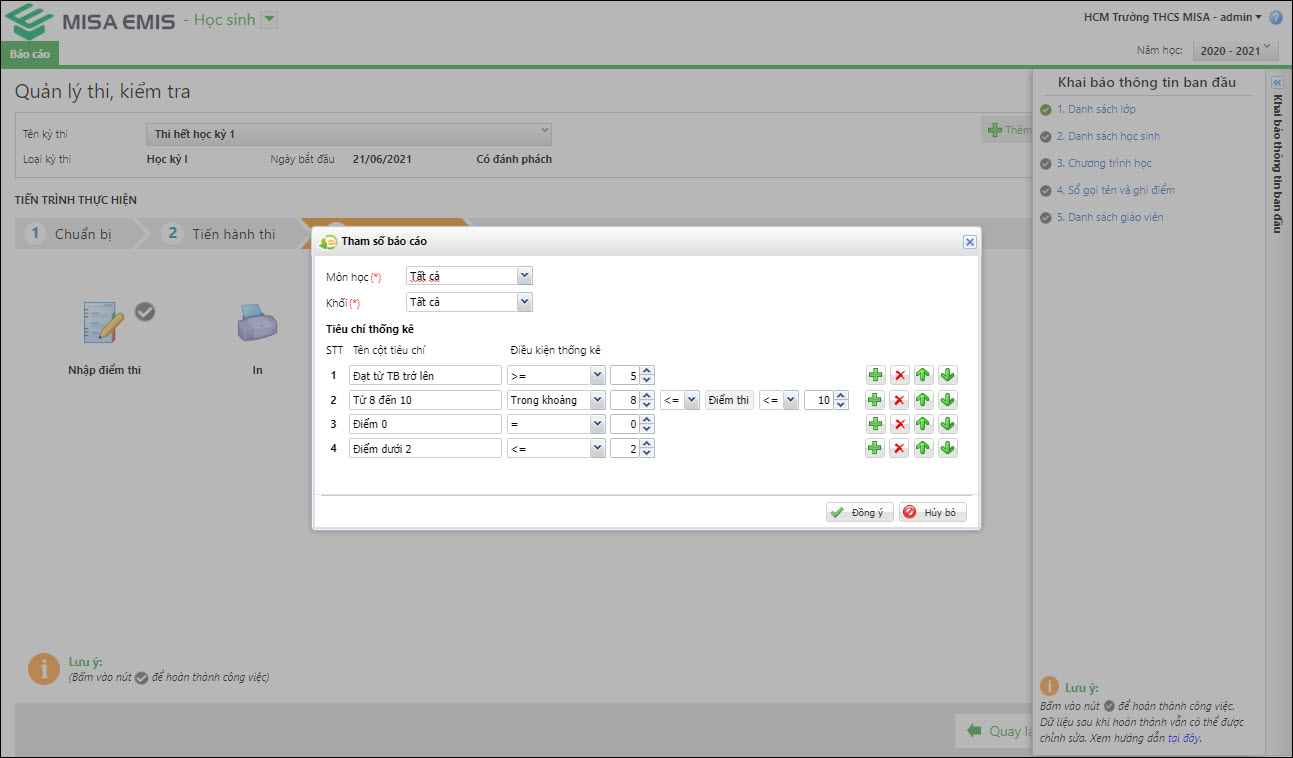
Task: Add a criterion after row 2
Action: 875,400
